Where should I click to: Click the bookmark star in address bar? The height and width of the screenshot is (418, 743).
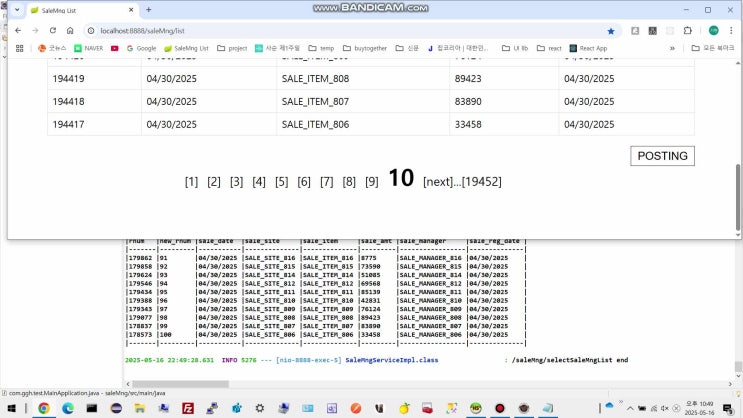611,30
